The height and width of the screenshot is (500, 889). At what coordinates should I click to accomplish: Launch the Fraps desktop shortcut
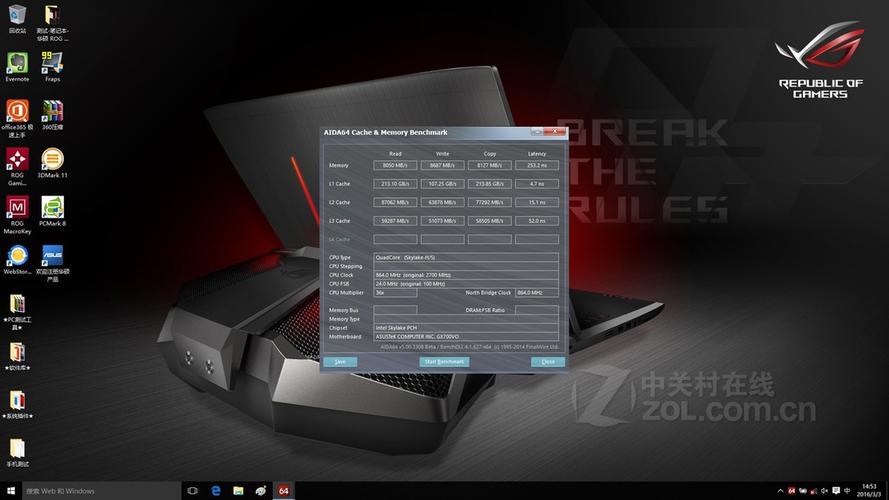tap(52, 67)
